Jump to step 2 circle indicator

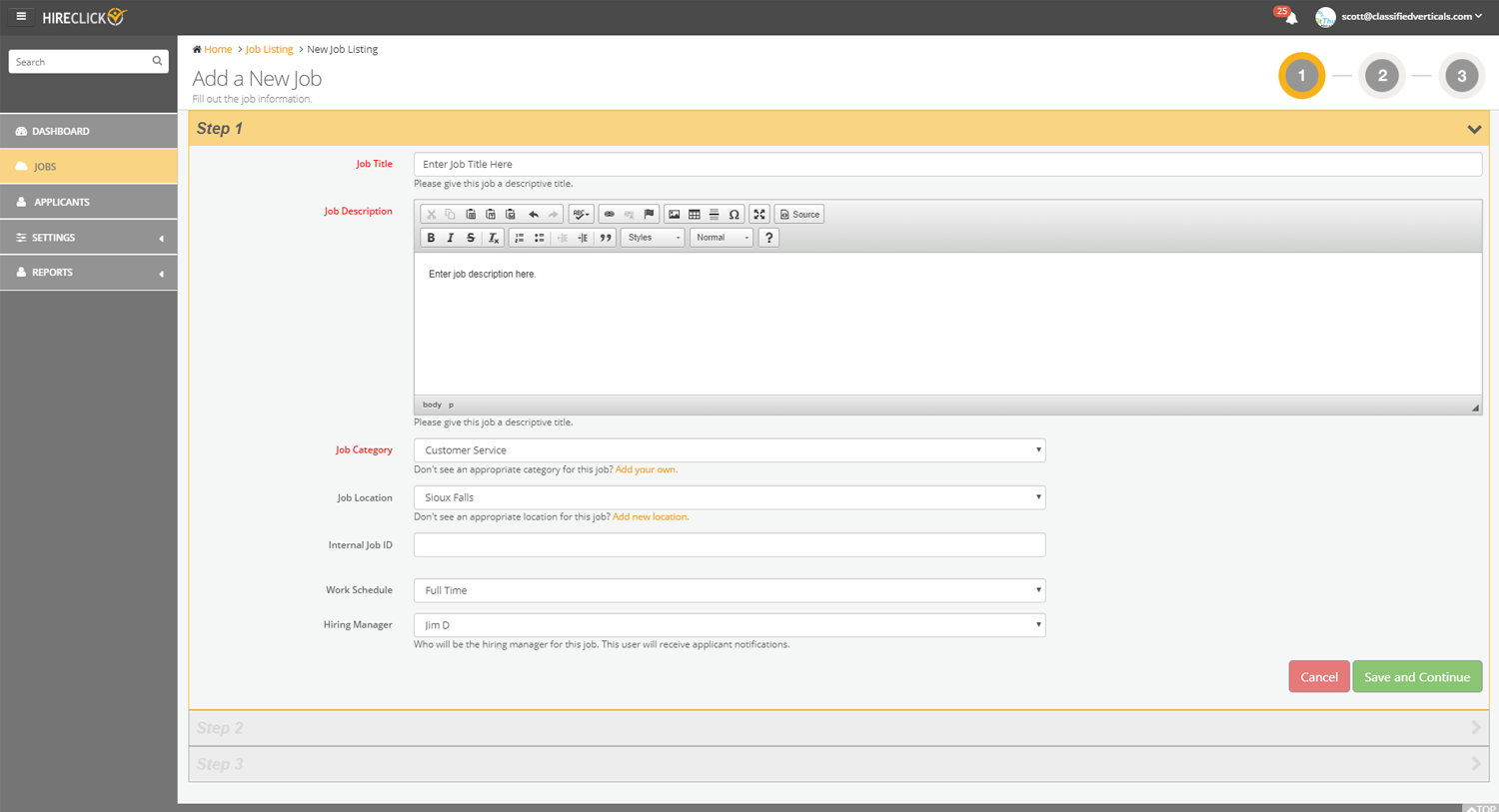tap(1382, 76)
